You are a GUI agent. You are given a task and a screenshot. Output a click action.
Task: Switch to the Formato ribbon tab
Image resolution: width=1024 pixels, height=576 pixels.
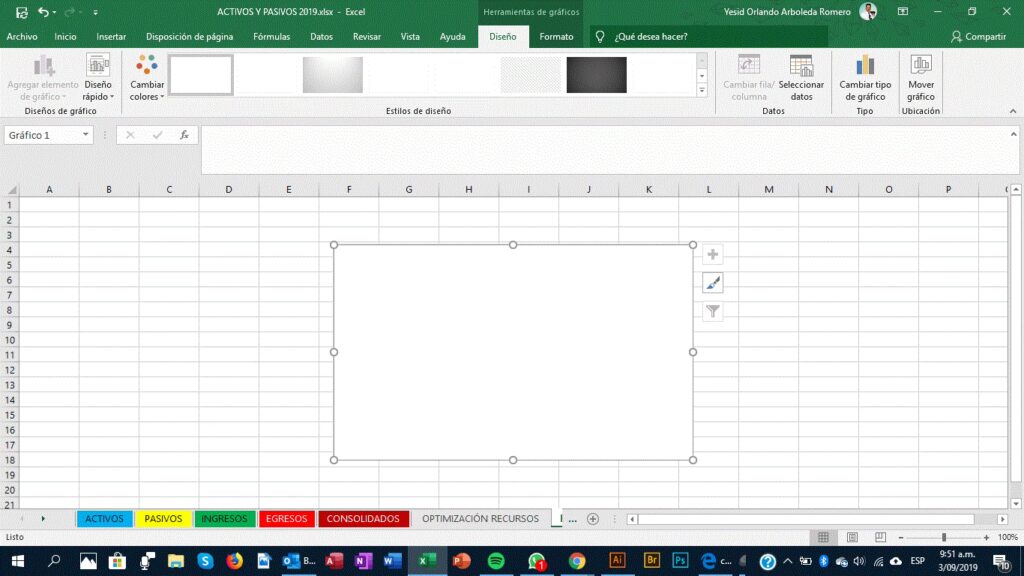pos(556,37)
